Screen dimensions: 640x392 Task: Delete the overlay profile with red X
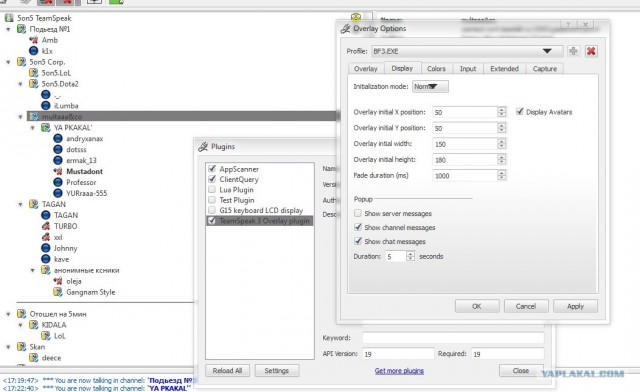tap(591, 51)
